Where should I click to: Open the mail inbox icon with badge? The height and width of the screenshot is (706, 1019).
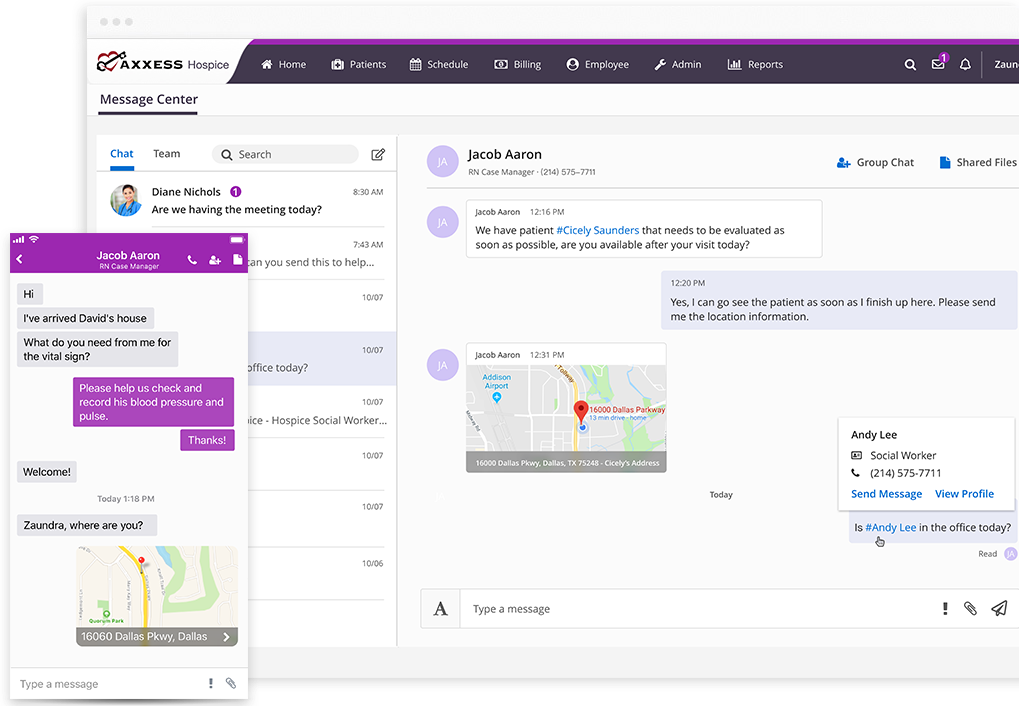pos(939,63)
